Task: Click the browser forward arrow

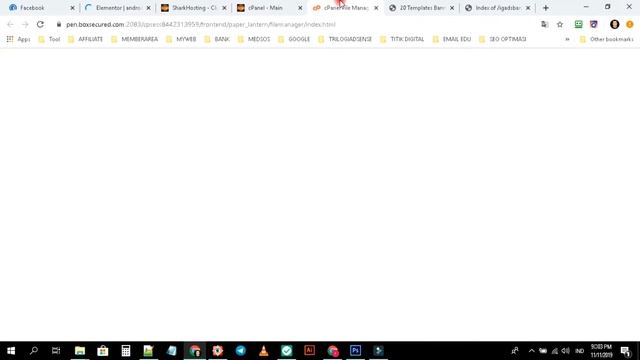Action: 25,24
